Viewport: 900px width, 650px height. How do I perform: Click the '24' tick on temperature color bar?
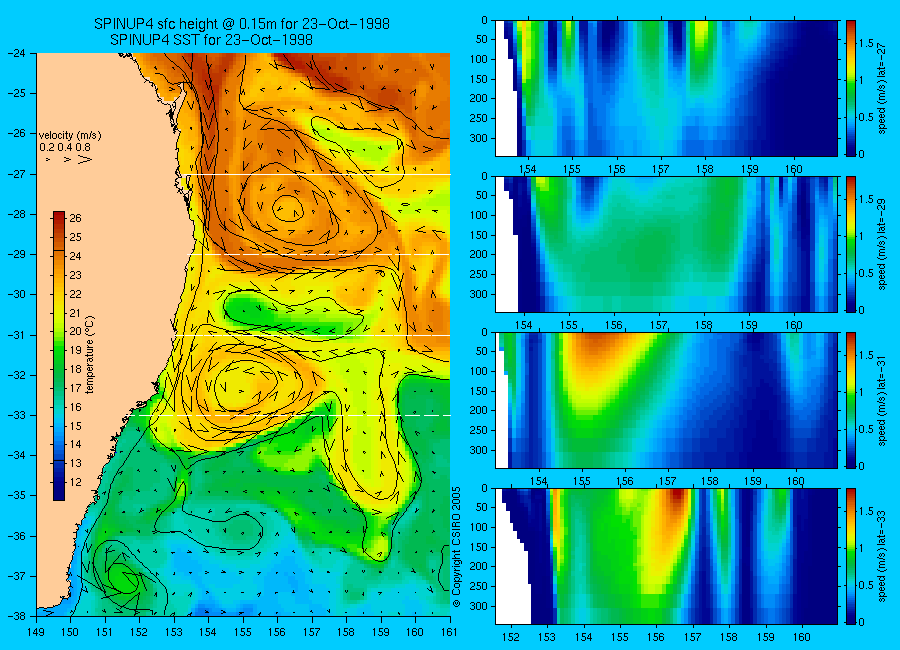point(75,256)
